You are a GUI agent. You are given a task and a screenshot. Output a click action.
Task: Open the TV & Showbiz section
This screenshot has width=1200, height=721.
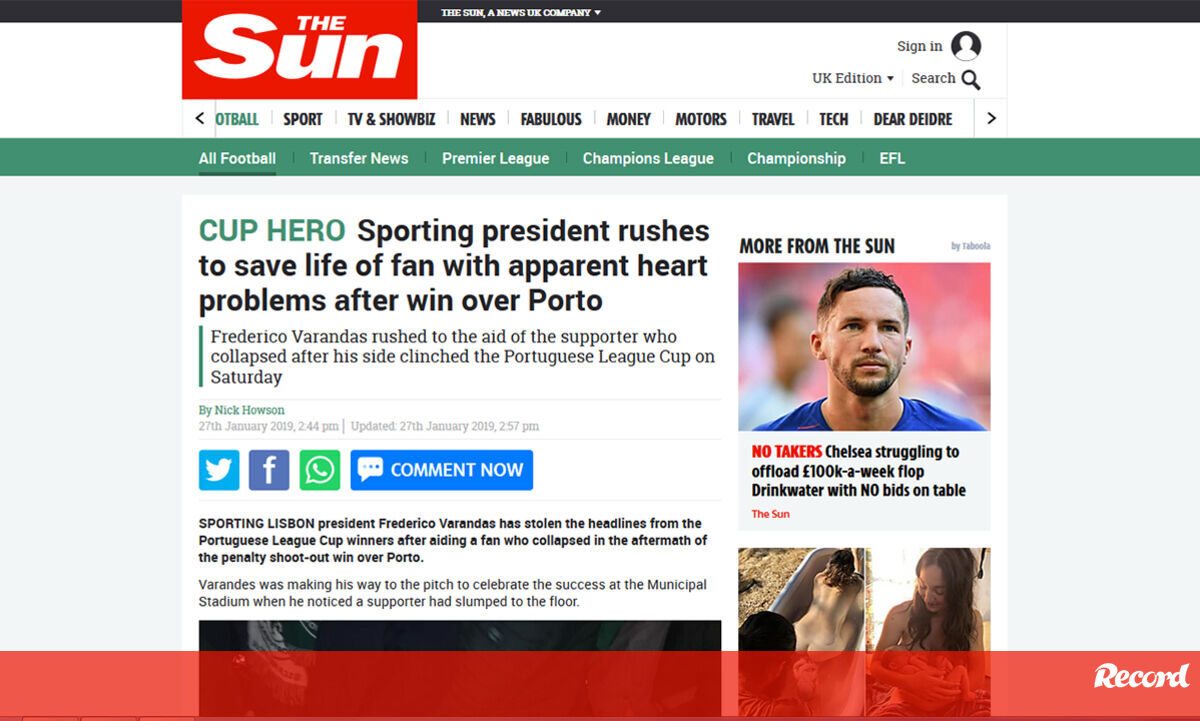391,119
